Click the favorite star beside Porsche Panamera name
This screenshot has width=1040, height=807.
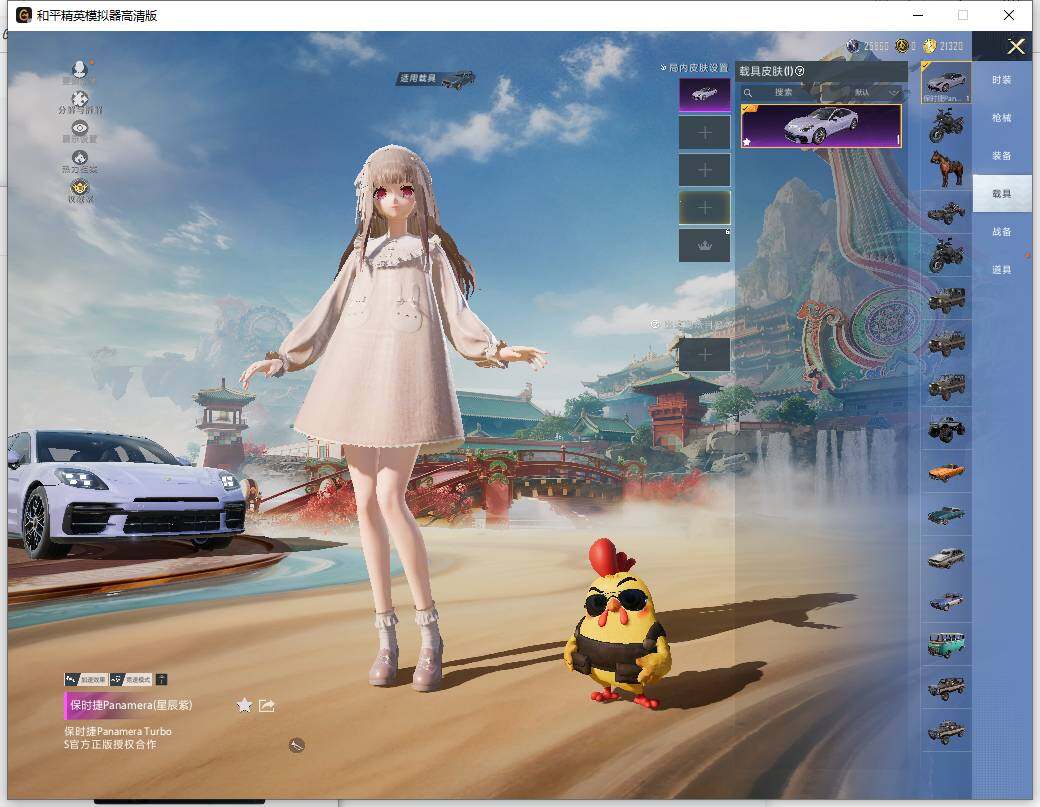click(x=244, y=705)
